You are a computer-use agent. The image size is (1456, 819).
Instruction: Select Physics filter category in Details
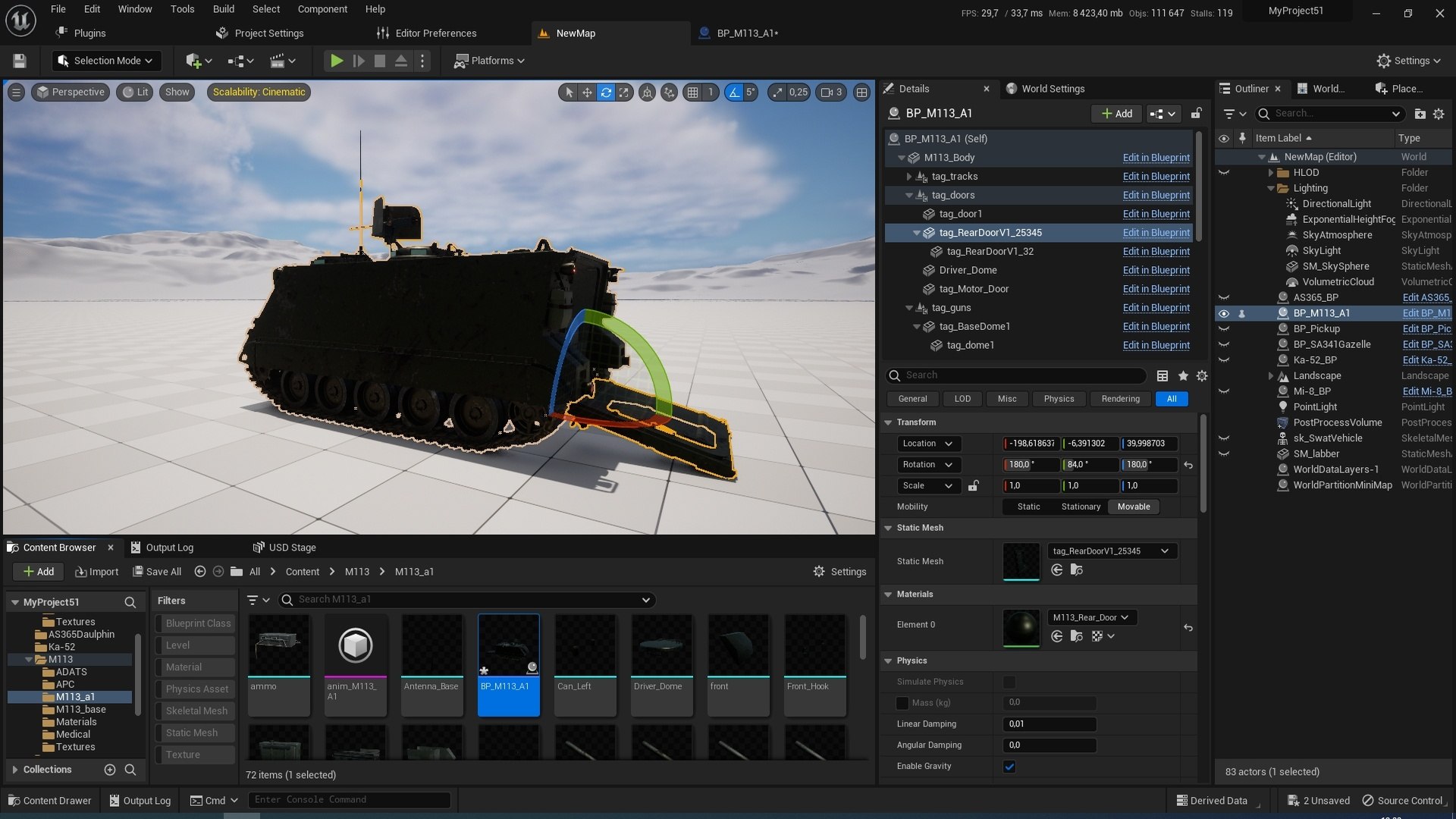tap(1059, 399)
